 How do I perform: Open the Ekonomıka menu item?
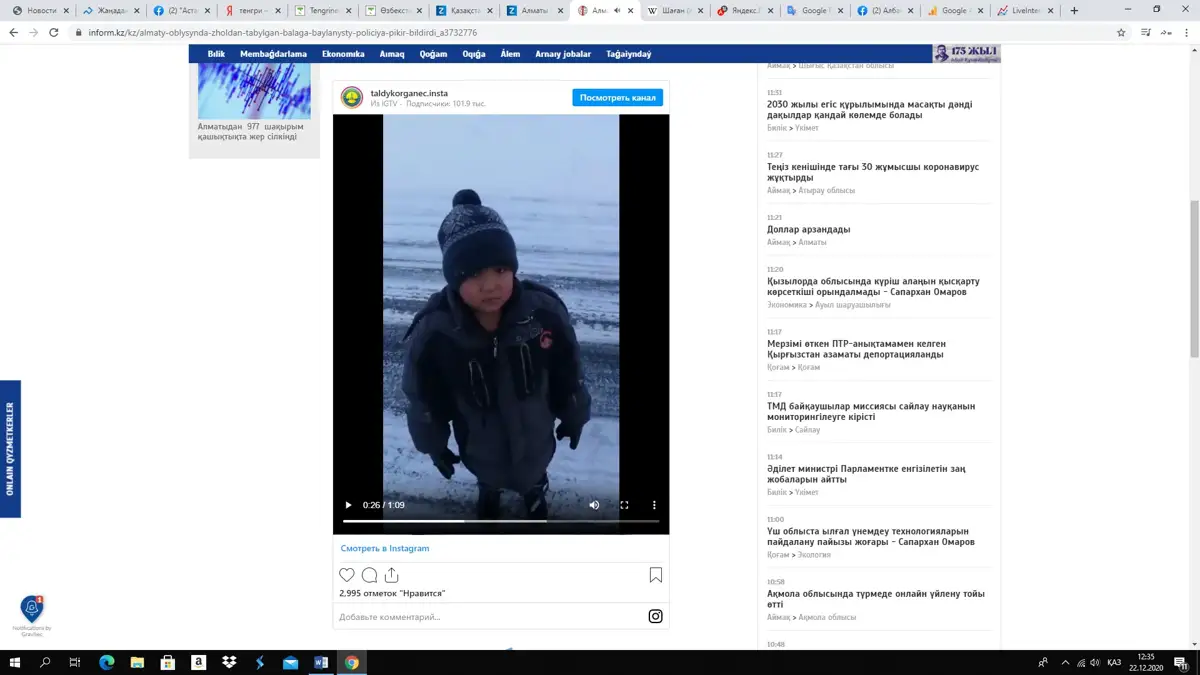coord(343,54)
